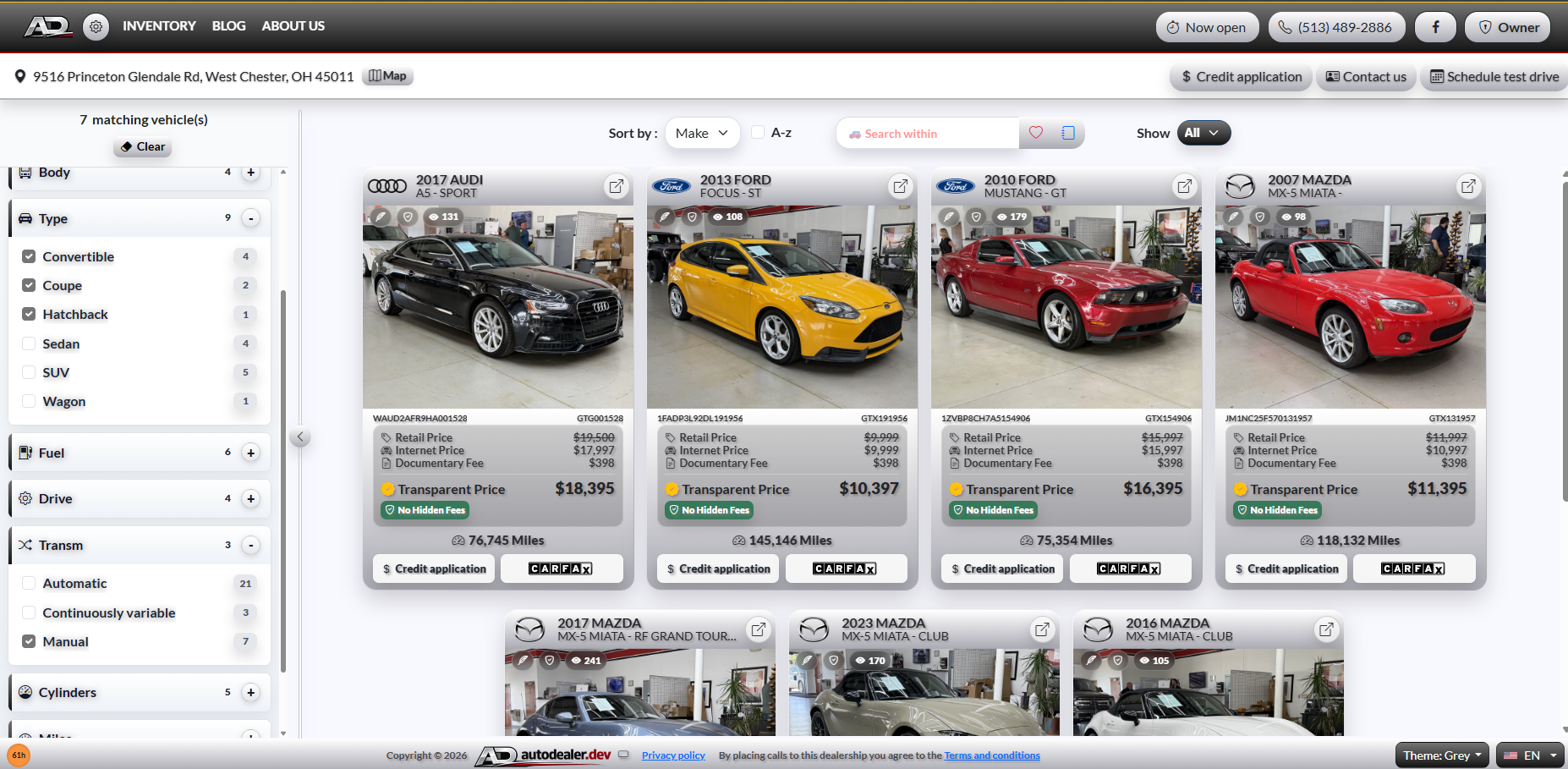Open the Theme: Grey dropdown
Viewport: 1568px width, 769px height.
[x=1442, y=755]
